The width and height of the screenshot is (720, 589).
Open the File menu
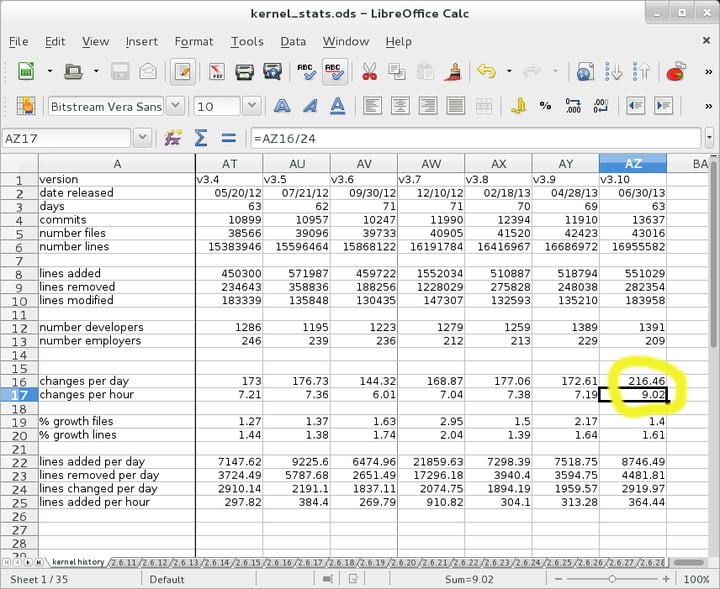click(18, 41)
